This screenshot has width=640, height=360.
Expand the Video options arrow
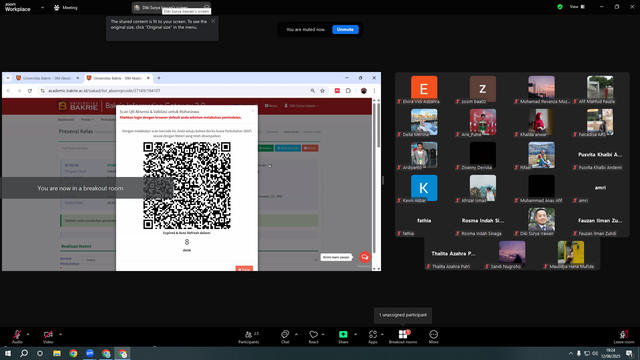click(60, 334)
